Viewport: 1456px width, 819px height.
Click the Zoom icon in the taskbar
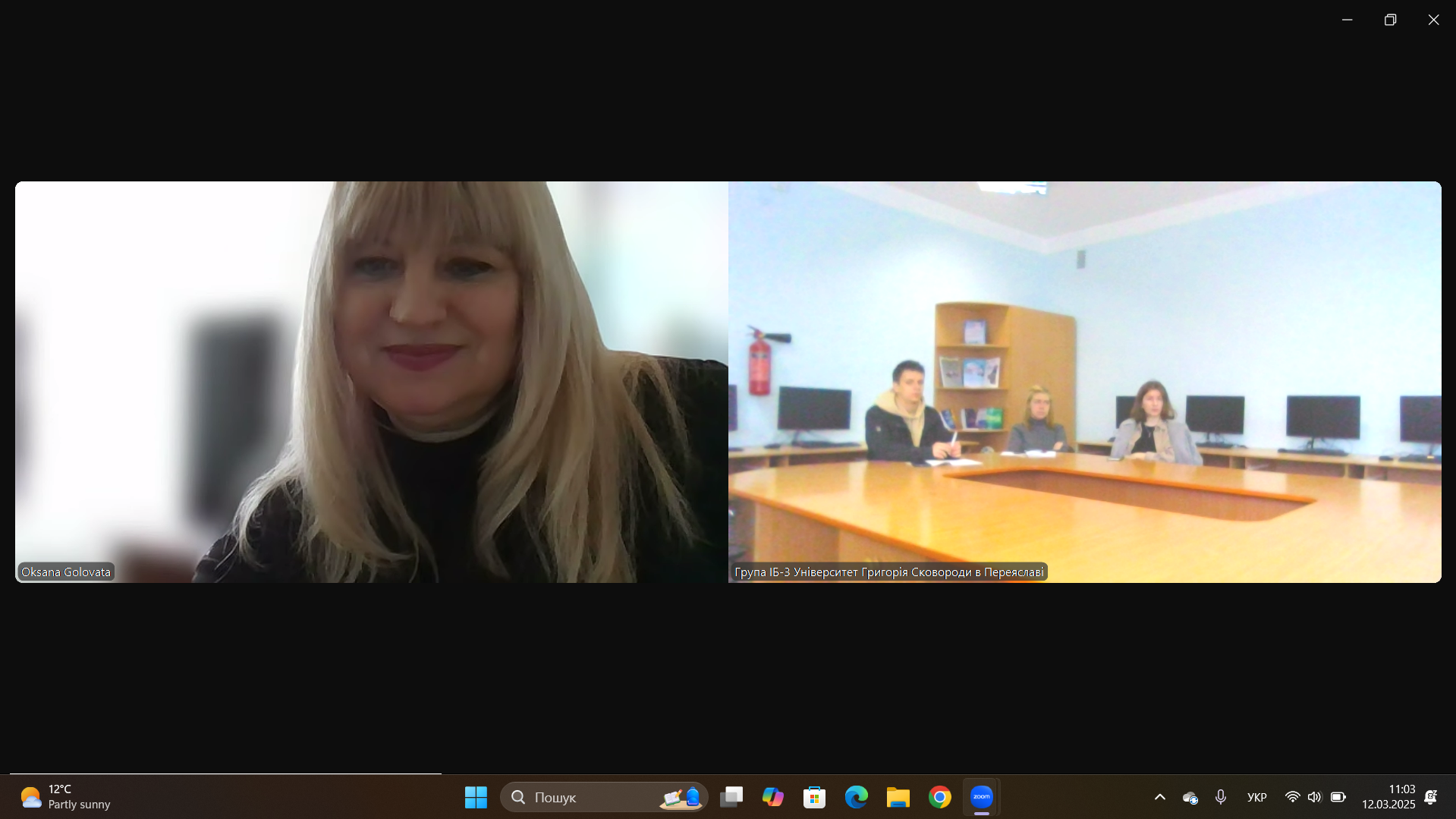pyautogui.click(x=981, y=797)
